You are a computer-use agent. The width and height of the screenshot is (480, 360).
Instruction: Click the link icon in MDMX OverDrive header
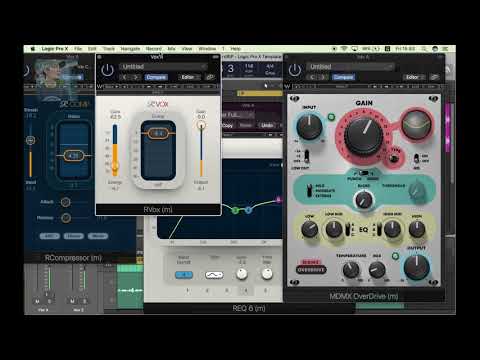pos(434,77)
